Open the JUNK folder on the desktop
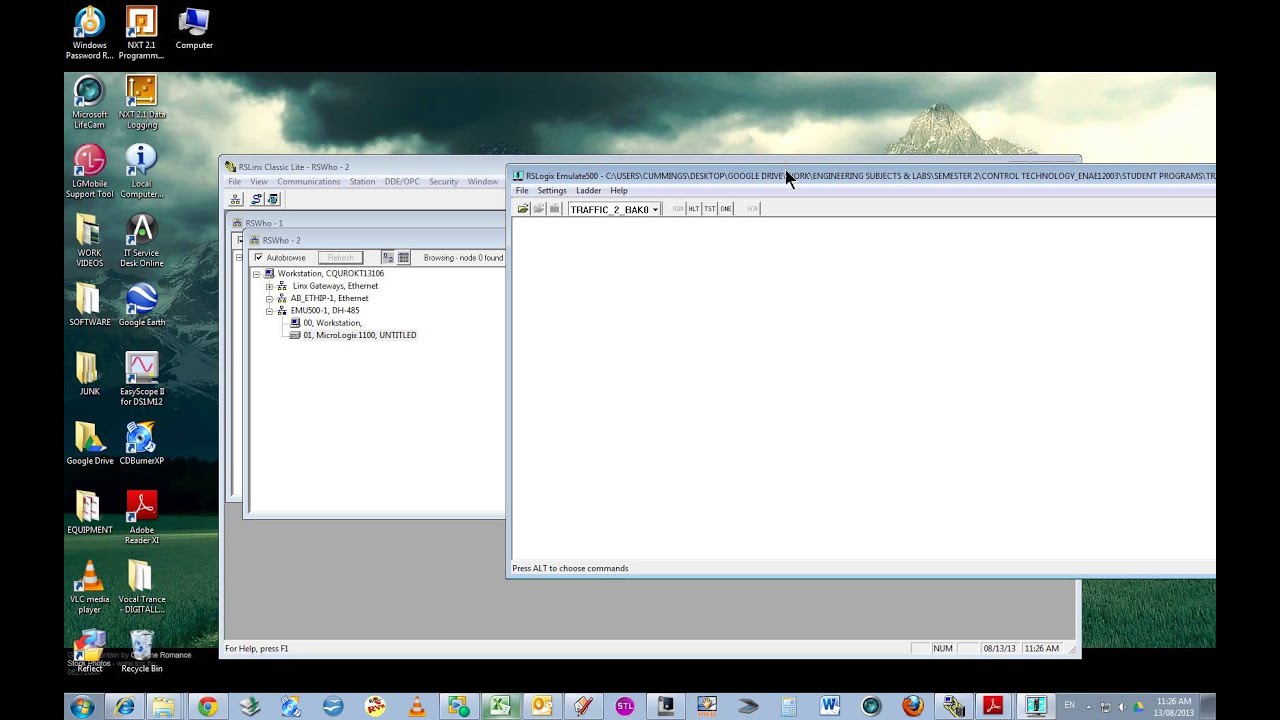The height and width of the screenshot is (720, 1280). click(89, 374)
